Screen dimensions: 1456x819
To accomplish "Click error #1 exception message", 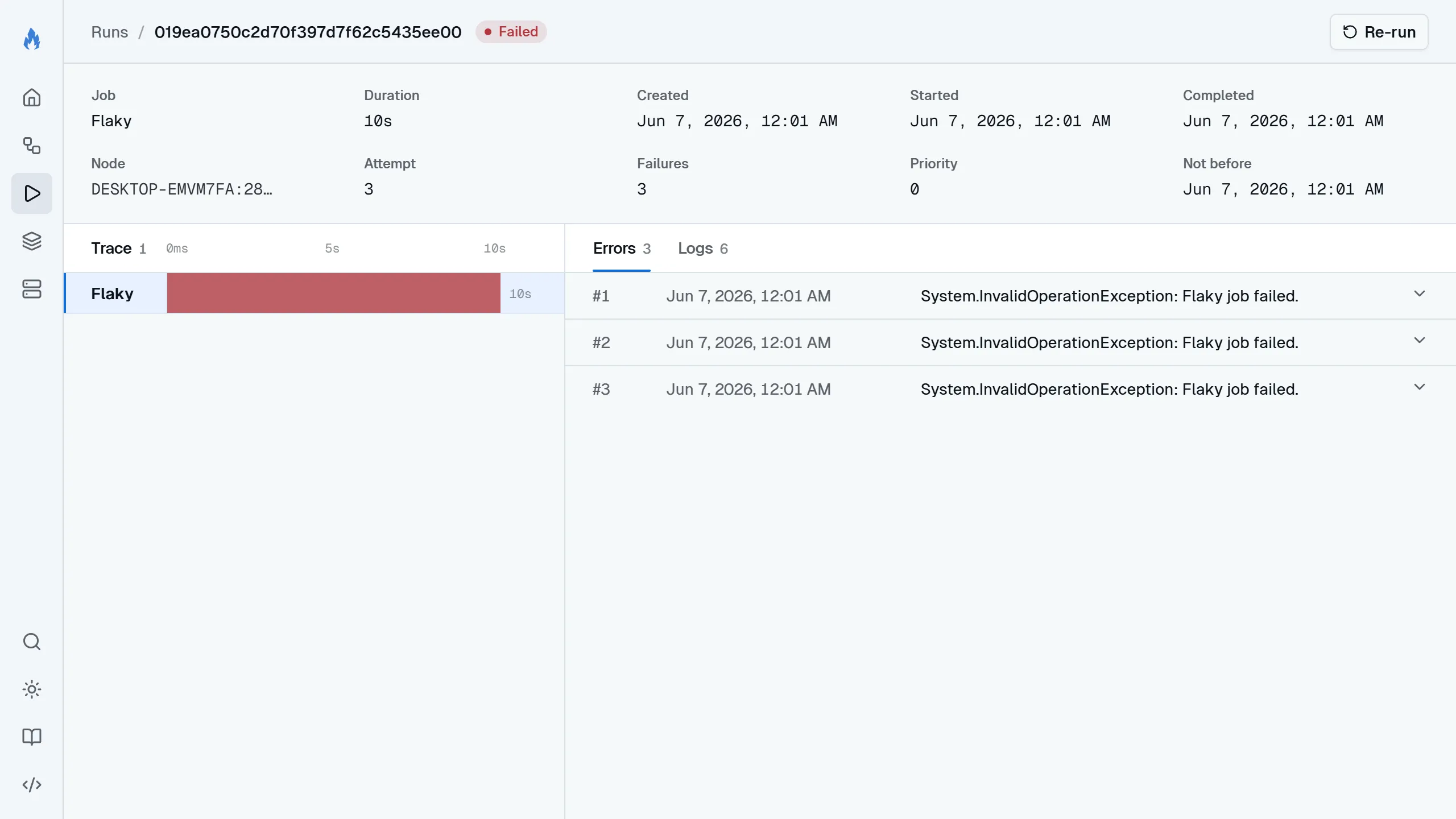I will pyautogui.click(x=1110, y=296).
